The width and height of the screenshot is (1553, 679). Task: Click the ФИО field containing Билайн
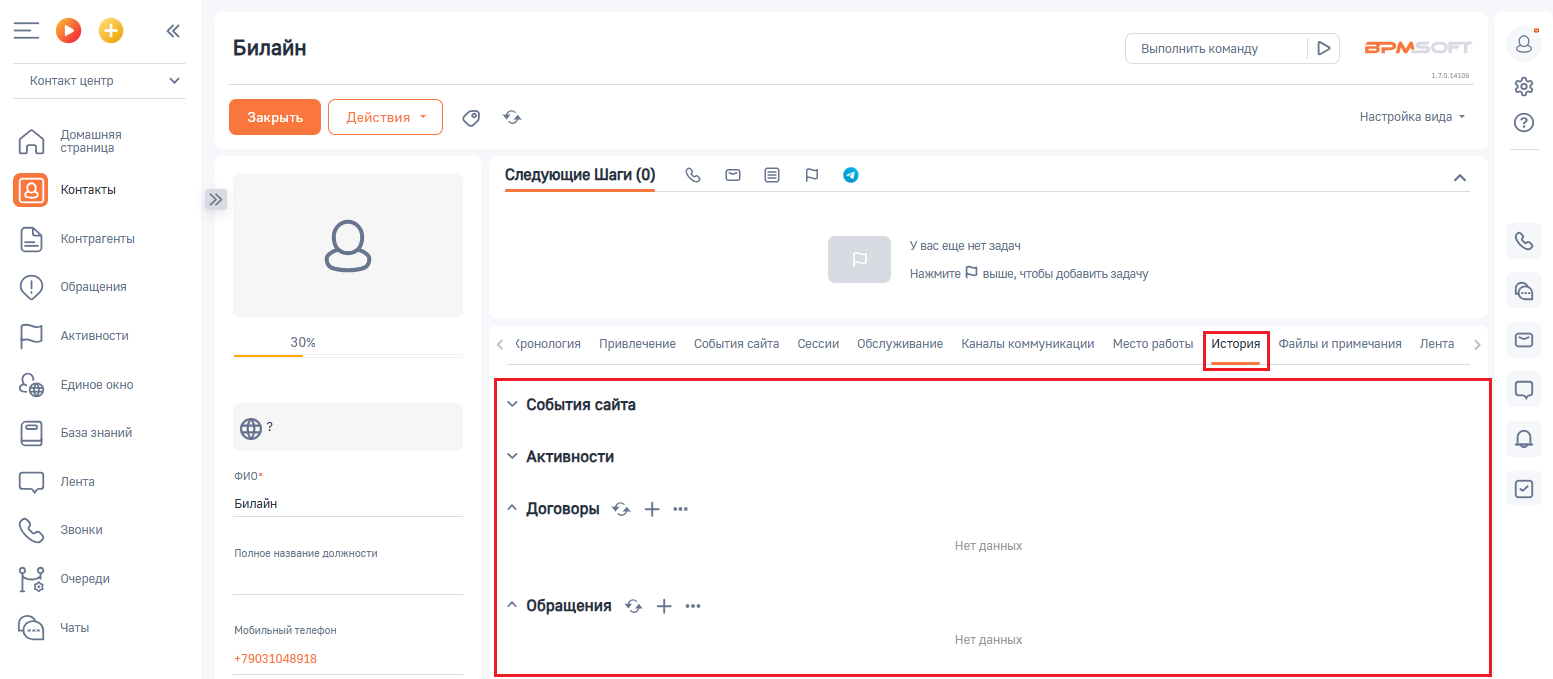click(x=348, y=504)
